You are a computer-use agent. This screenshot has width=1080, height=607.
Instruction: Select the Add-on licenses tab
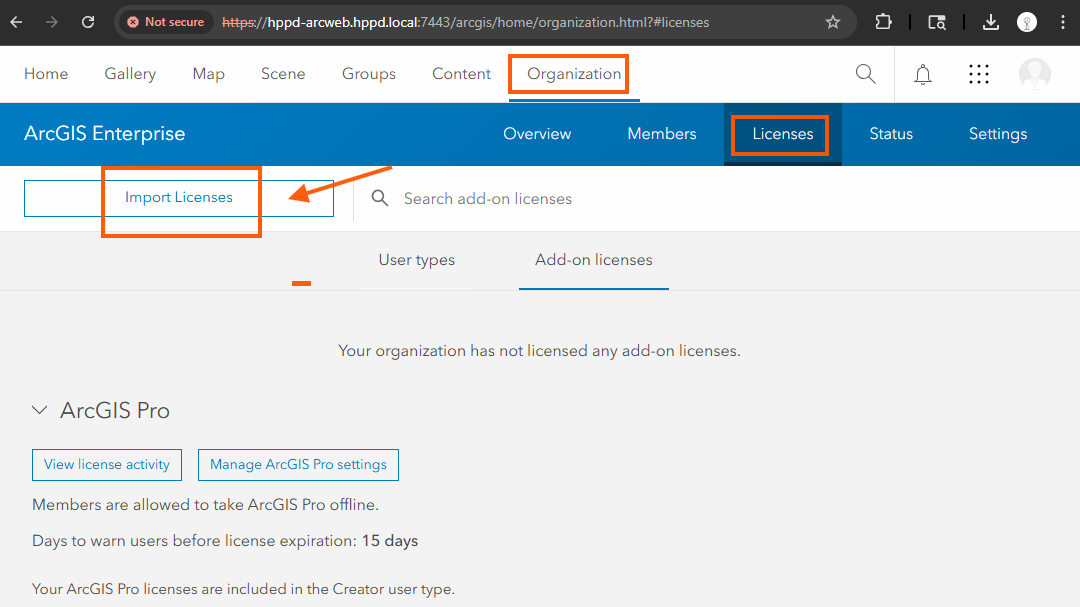[x=593, y=260]
